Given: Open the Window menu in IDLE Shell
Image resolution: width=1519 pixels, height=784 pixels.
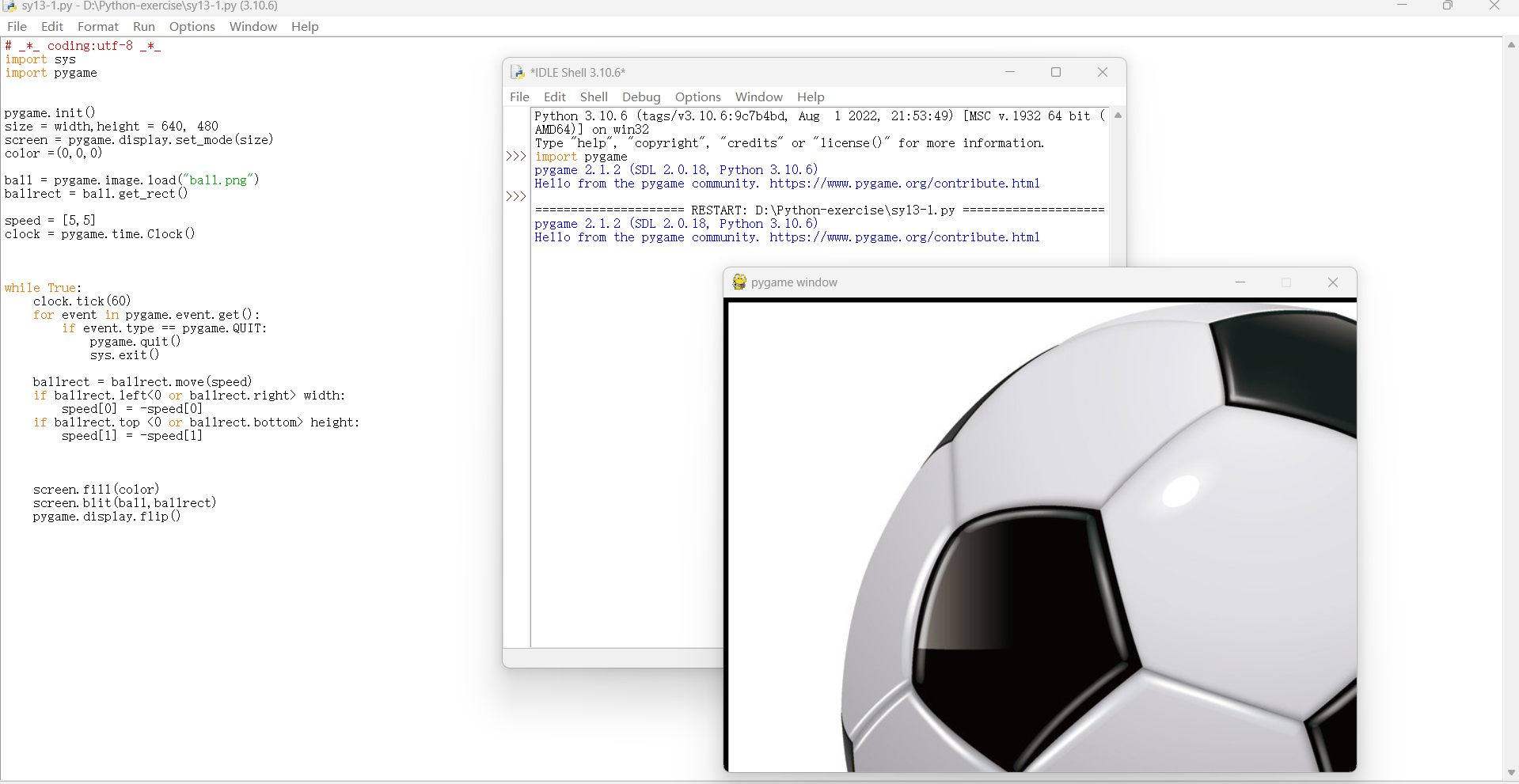Looking at the screenshot, I should point(759,97).
